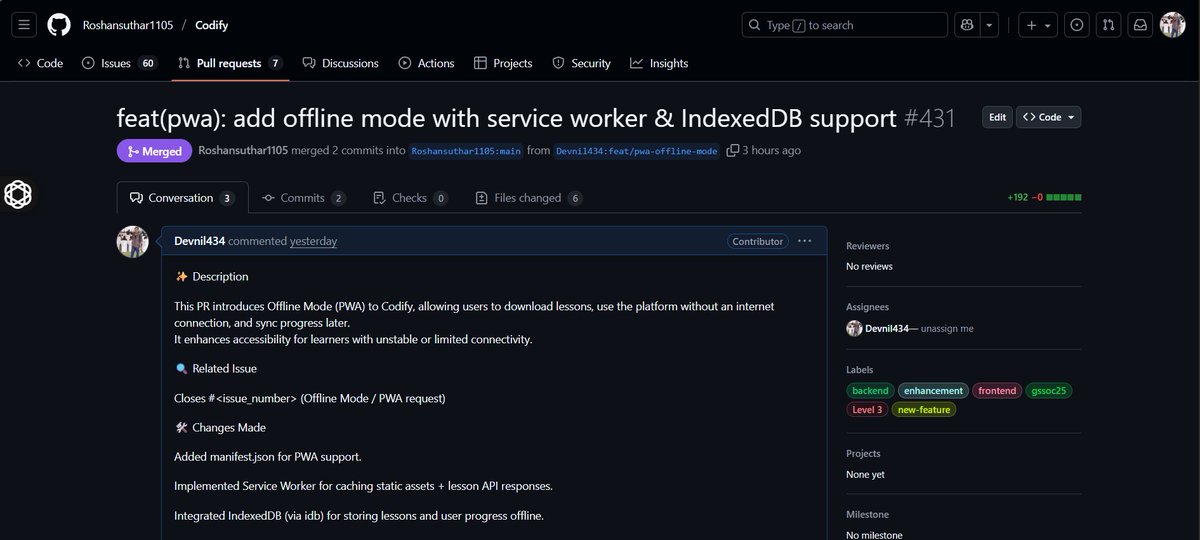
Task: Open the Devnil434:feat/pwa-offline-mode branch link
Action: click(636, 151)
